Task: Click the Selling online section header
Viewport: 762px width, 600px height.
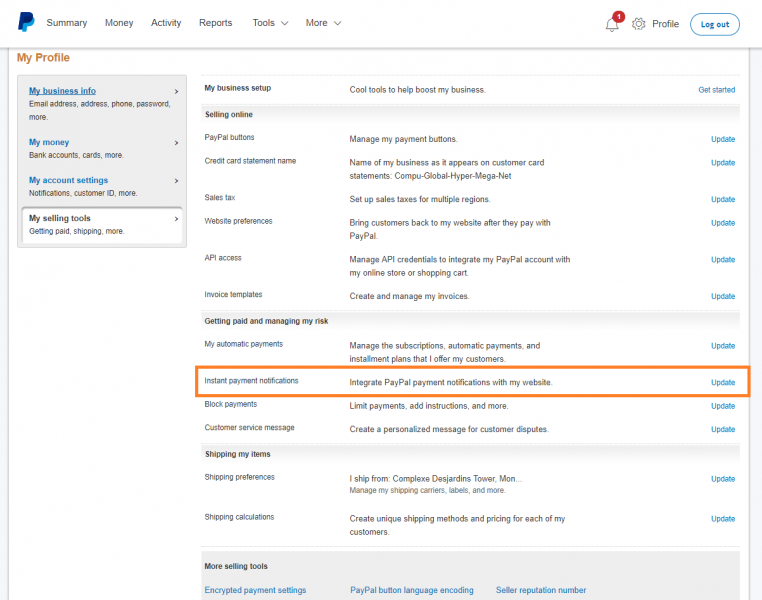Action: click(228, 115)
